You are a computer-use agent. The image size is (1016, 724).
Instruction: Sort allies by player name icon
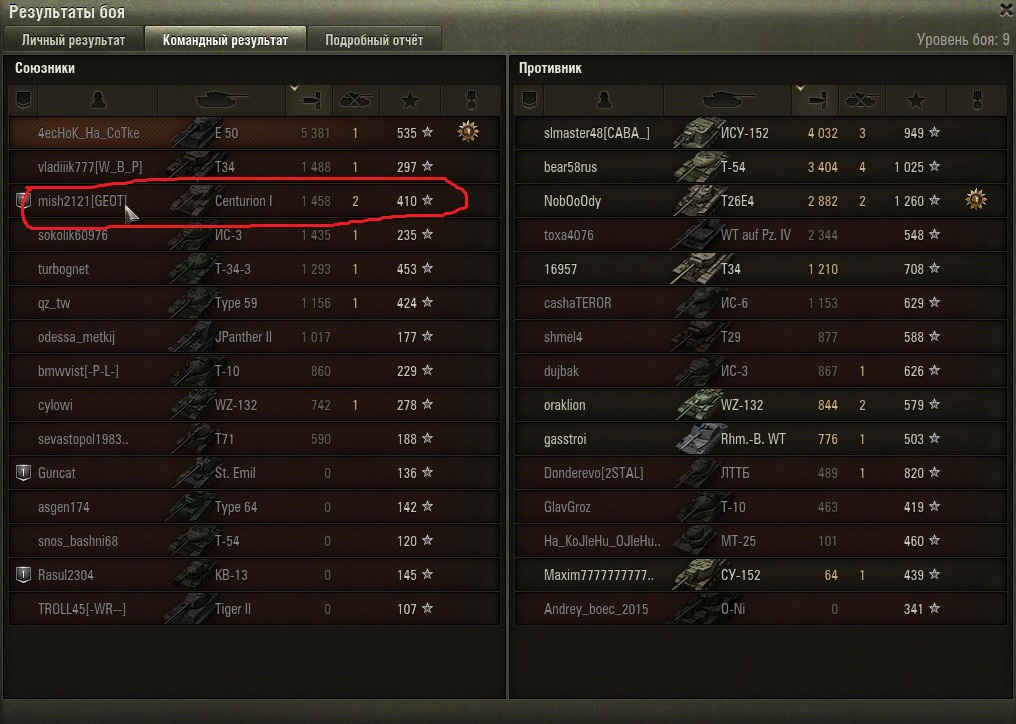pyautogui.click(x=98, y=100)
